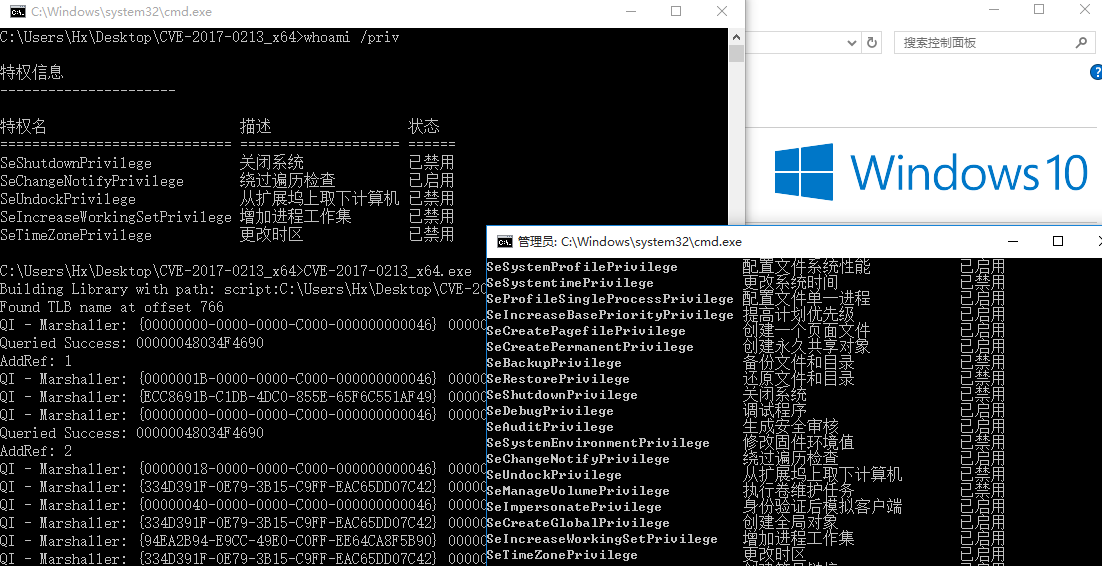Click SeSystemProfilePrivilege in admin cmd

(x=582, y=267)
